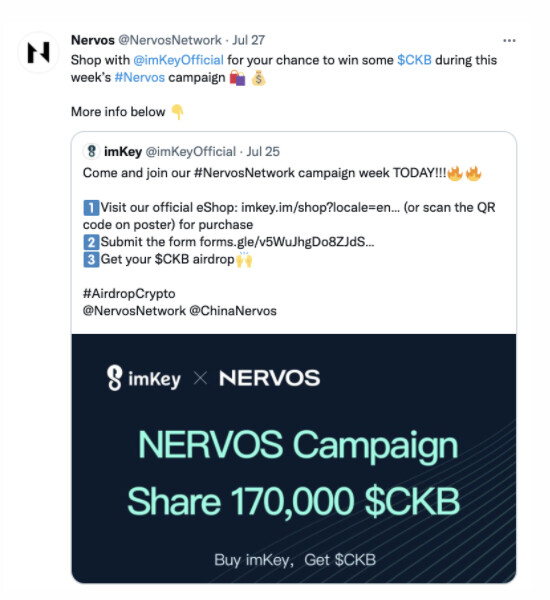Screen dimensions: 550x600
Task: Click the Jul 27 tweet timestamp
Action: (249, 40)
